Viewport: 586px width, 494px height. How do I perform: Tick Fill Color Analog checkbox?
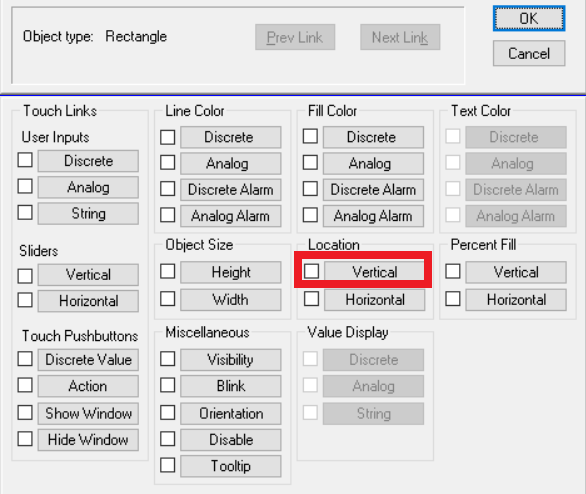[x=310, y=163]
